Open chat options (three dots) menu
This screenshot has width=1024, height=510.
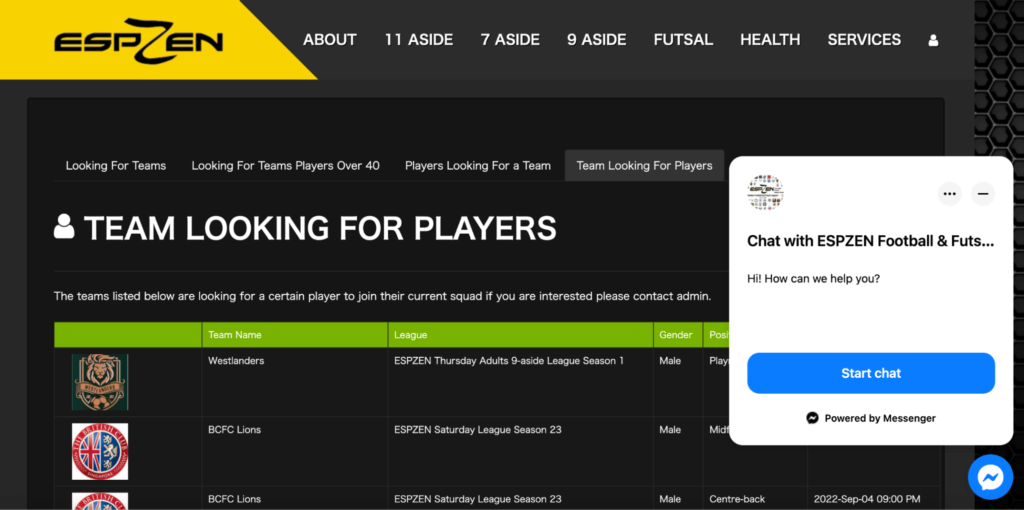click(x=950, y=194)
